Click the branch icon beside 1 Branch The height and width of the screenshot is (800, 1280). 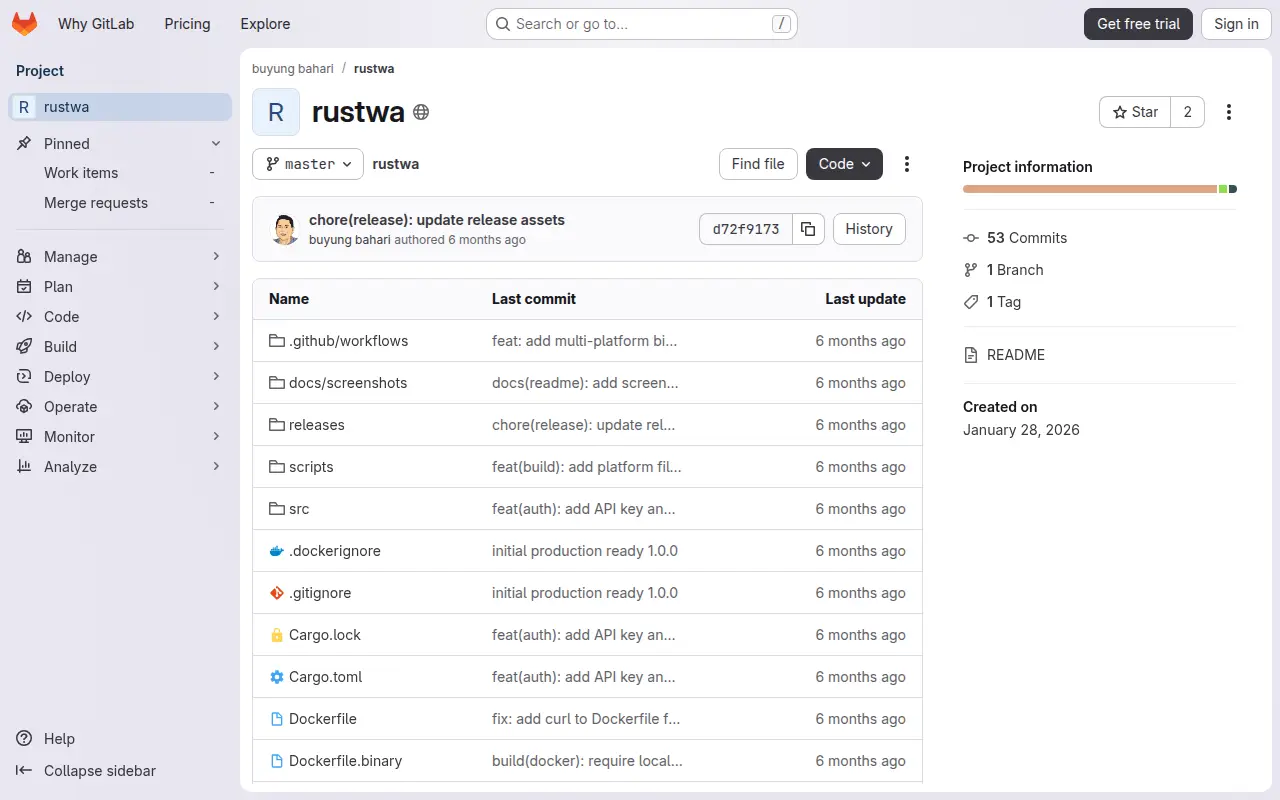971,270
